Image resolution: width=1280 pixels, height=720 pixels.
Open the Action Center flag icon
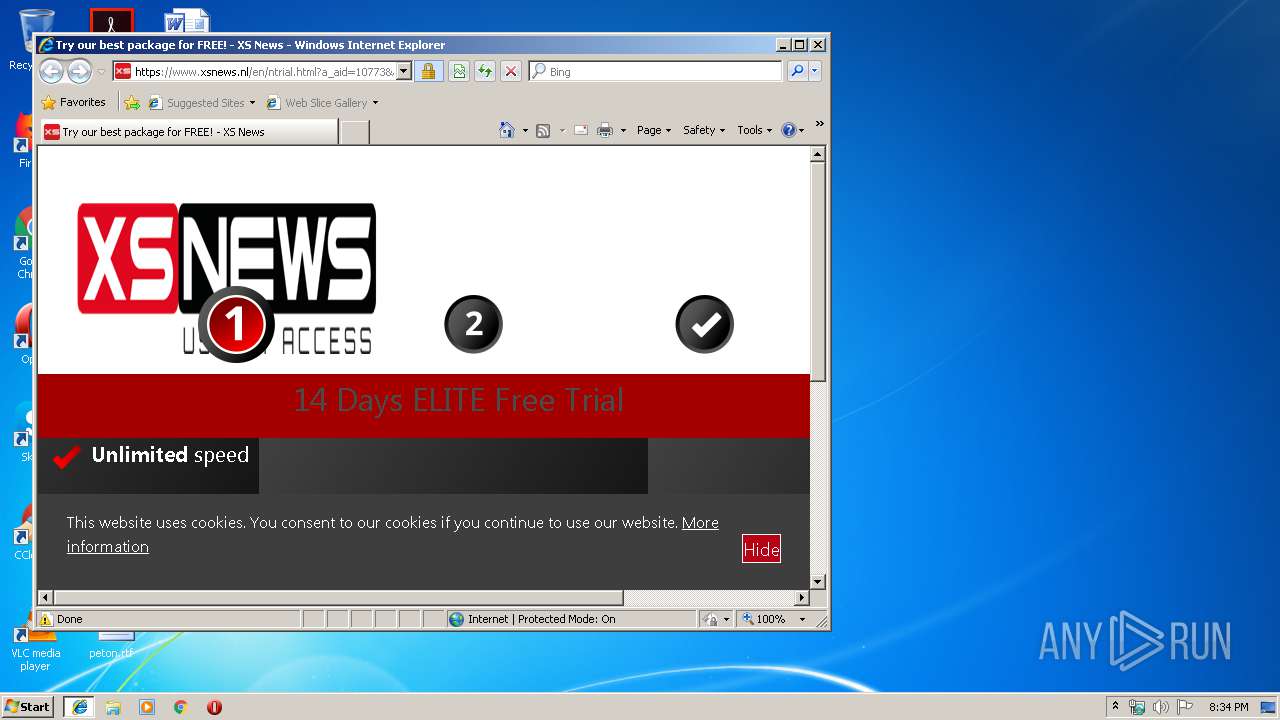click(1184, 706)
